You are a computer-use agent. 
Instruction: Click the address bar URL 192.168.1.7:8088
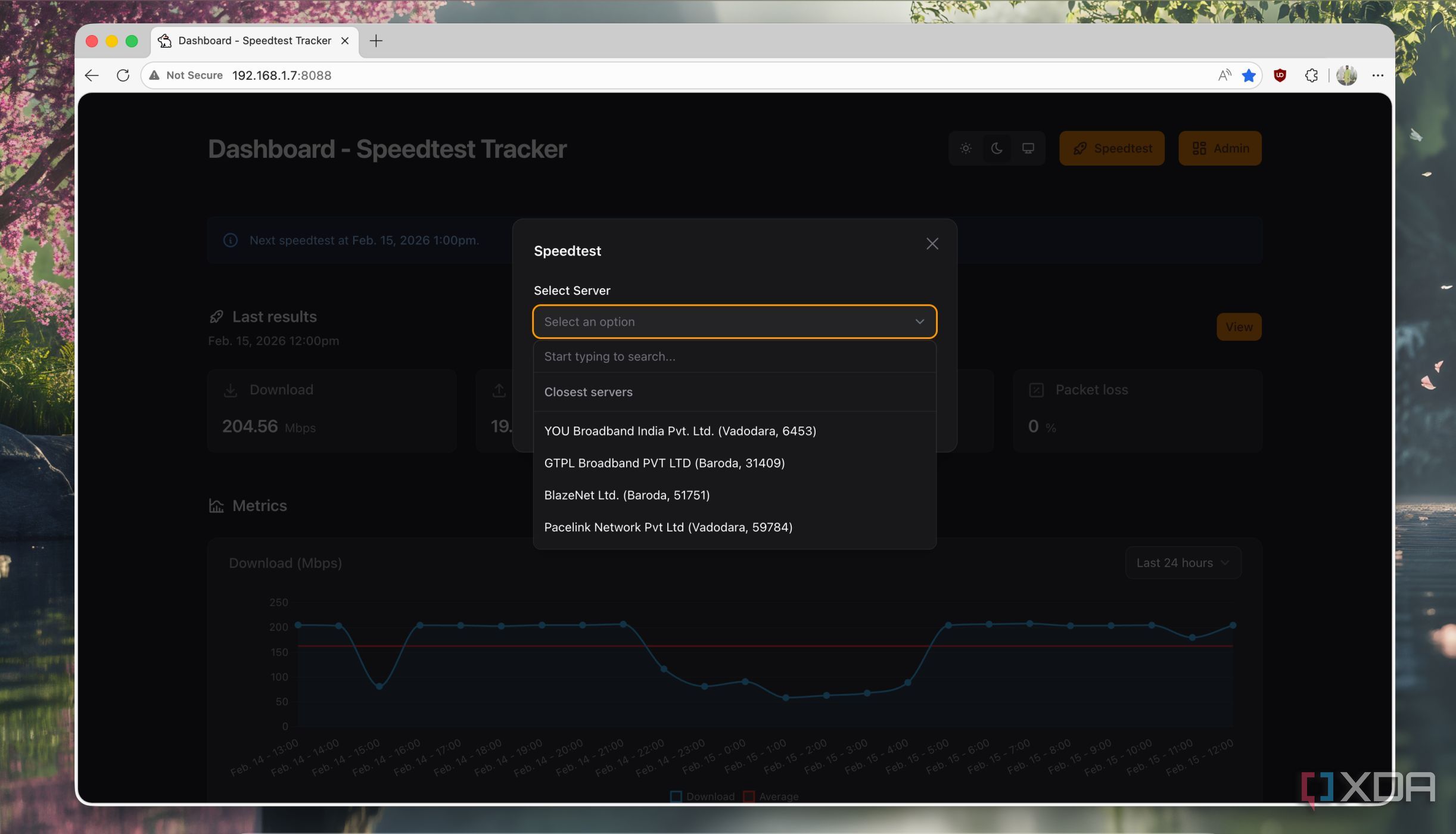(x=281, y=76)
